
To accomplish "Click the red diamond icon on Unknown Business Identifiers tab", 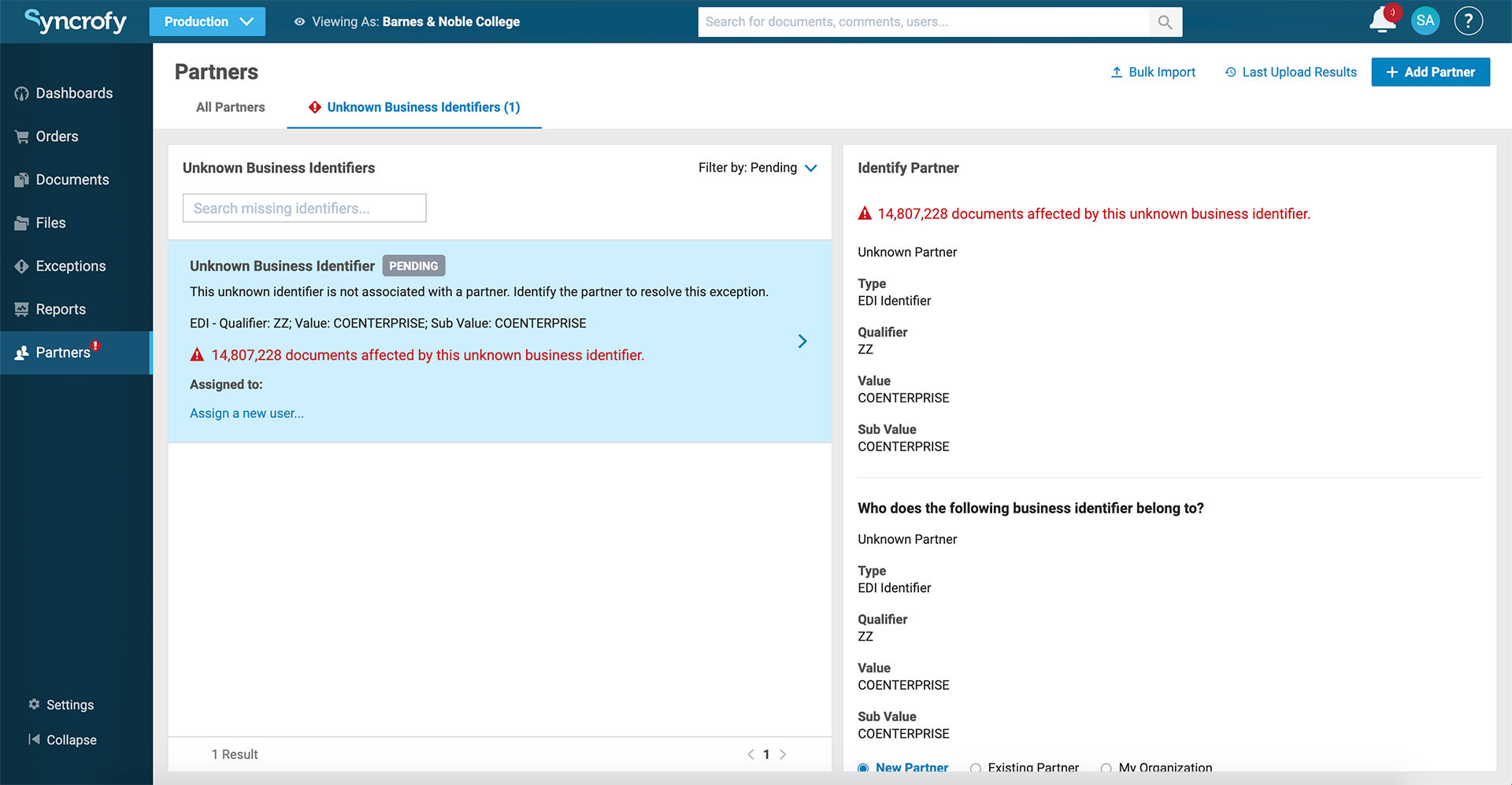I will pos(315,107).
